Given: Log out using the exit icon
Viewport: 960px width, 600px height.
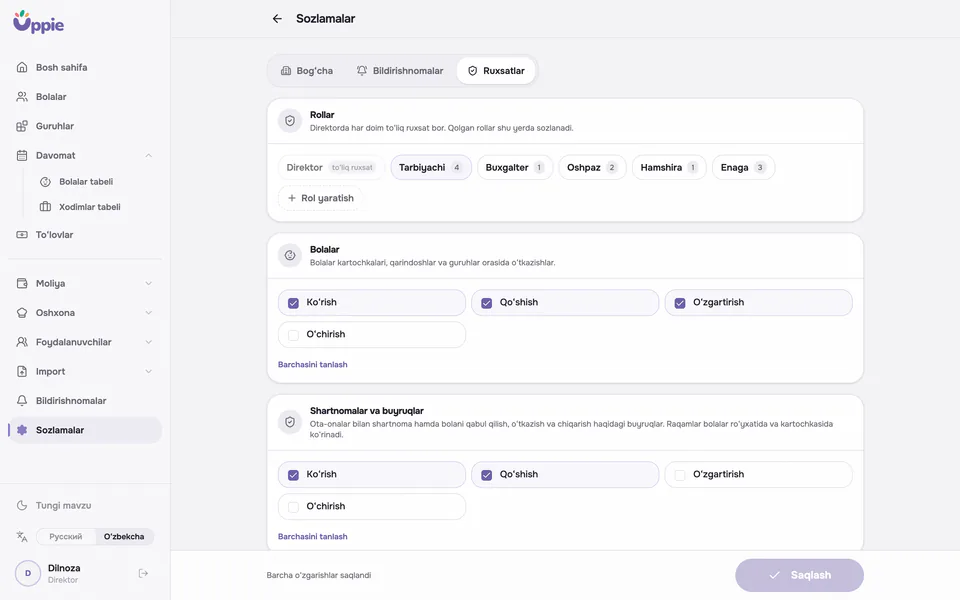Looking at the screenshot, I should tap(143, 574).
